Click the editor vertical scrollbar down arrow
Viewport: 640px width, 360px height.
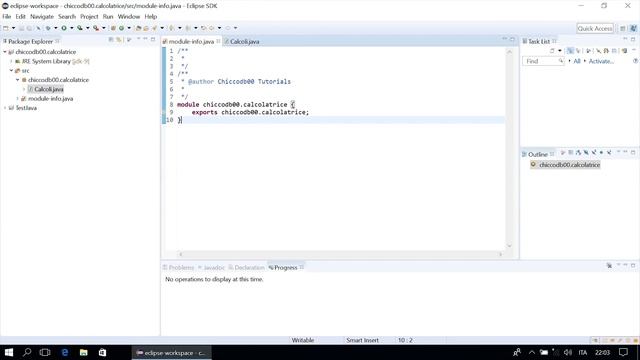509,246
